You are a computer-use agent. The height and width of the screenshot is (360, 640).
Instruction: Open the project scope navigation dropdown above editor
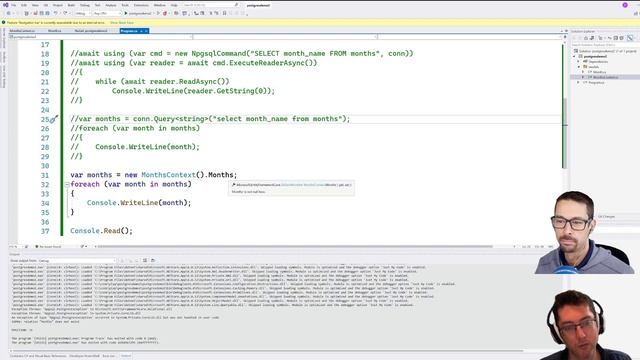click(x=101, y=37)
